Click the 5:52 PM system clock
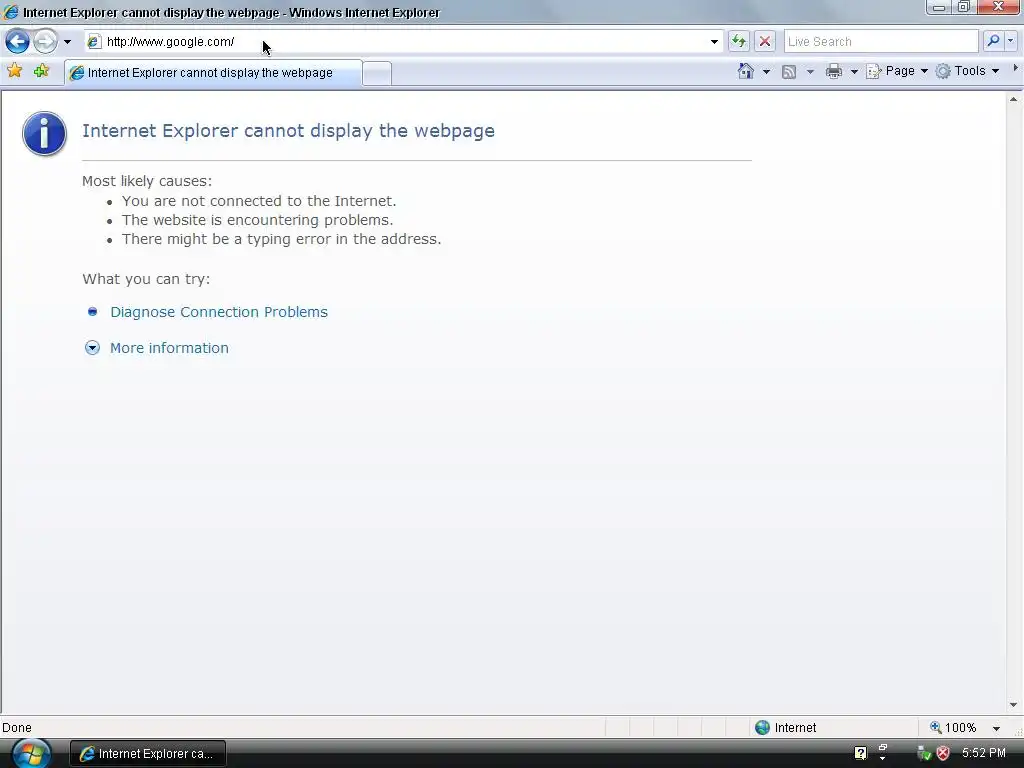The width and height of the screenshot is (1024, 768). (984, 753)
